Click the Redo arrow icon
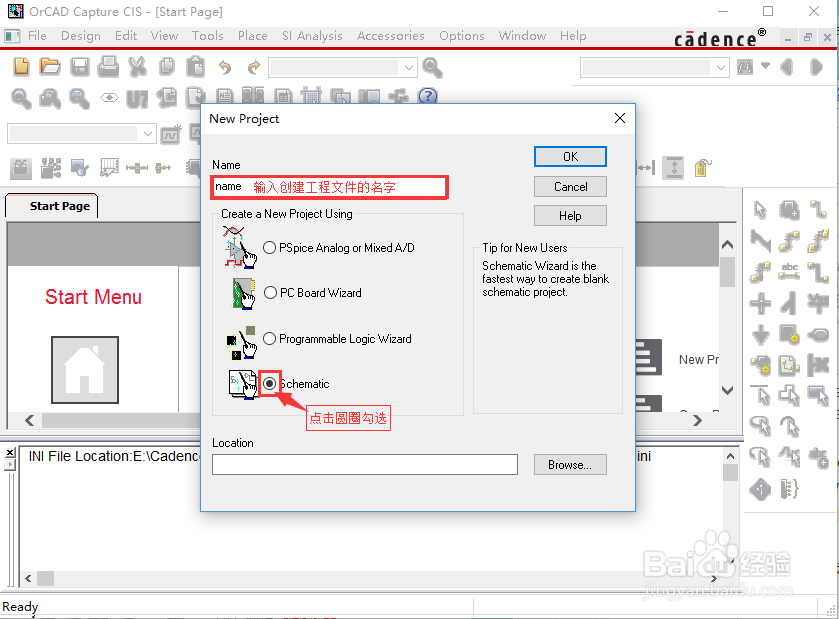Image resolution: width=839 pixels, height=619 pixels. tap(254, 67)
